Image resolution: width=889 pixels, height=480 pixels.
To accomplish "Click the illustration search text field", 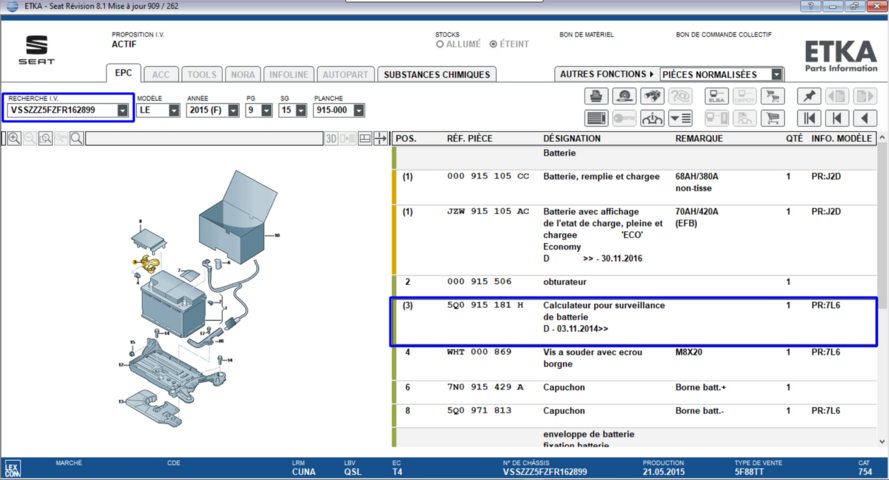I will point(204,138).
